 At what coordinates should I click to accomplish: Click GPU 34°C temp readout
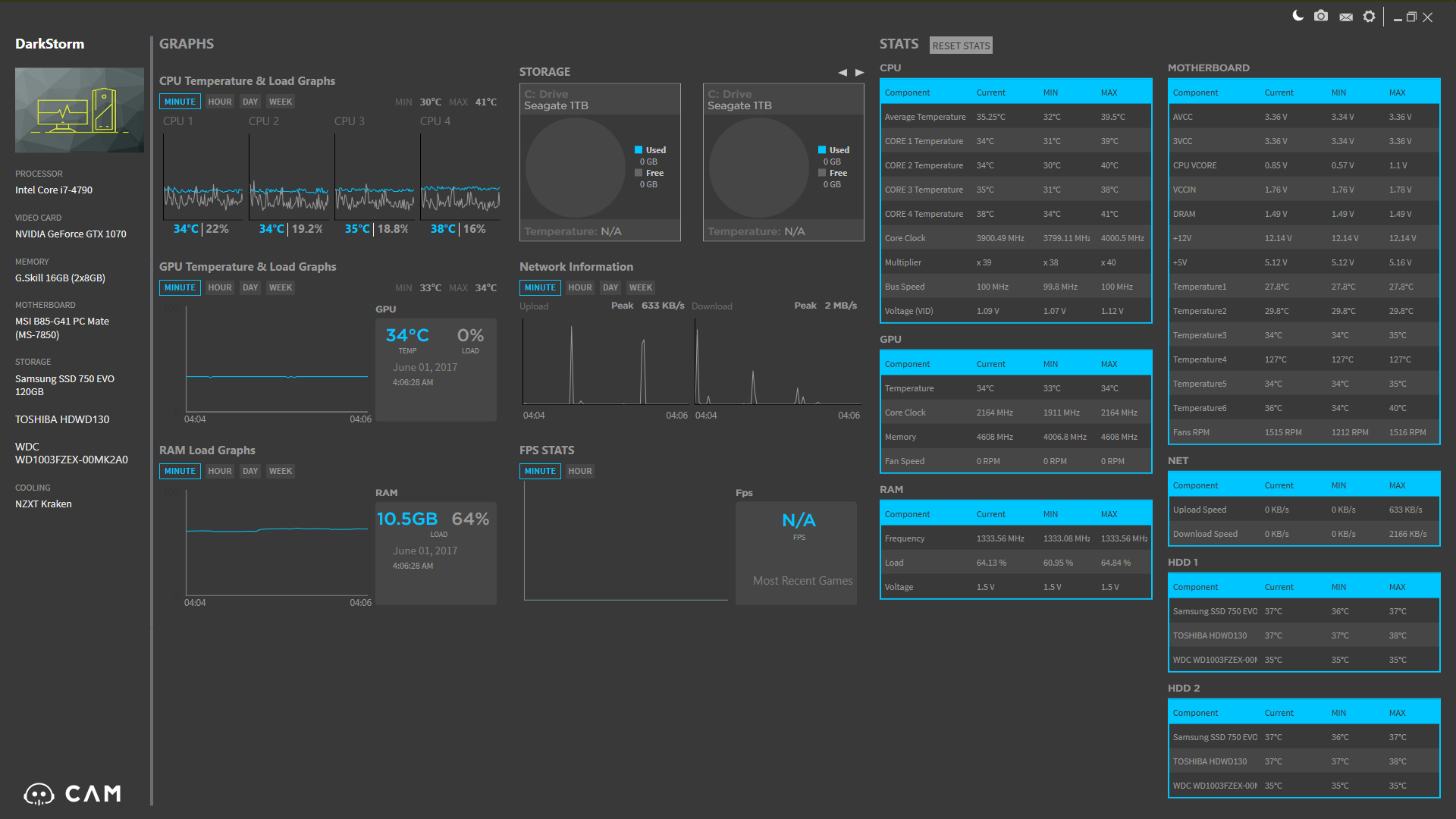pos(407,335)
